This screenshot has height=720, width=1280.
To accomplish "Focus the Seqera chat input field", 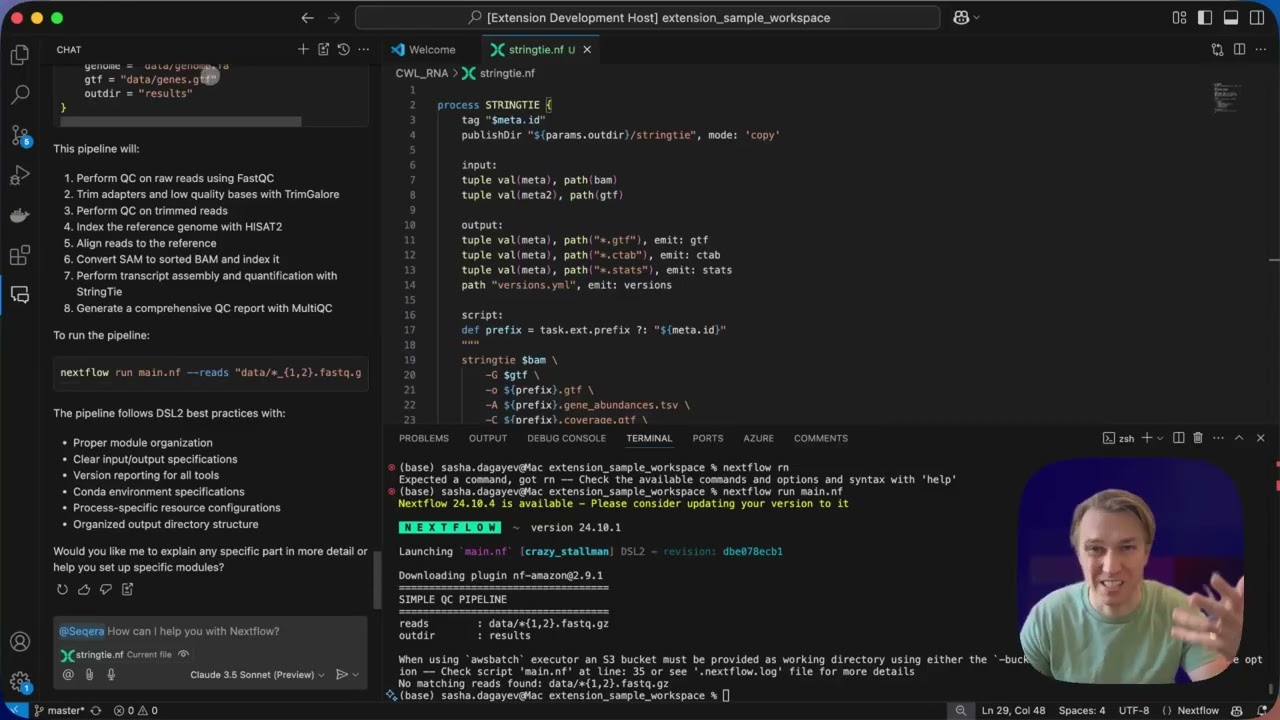I will coord(210,631).
